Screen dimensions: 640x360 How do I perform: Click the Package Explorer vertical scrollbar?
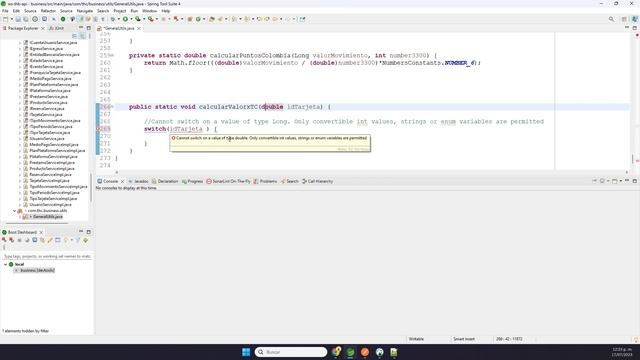(91, 188)
